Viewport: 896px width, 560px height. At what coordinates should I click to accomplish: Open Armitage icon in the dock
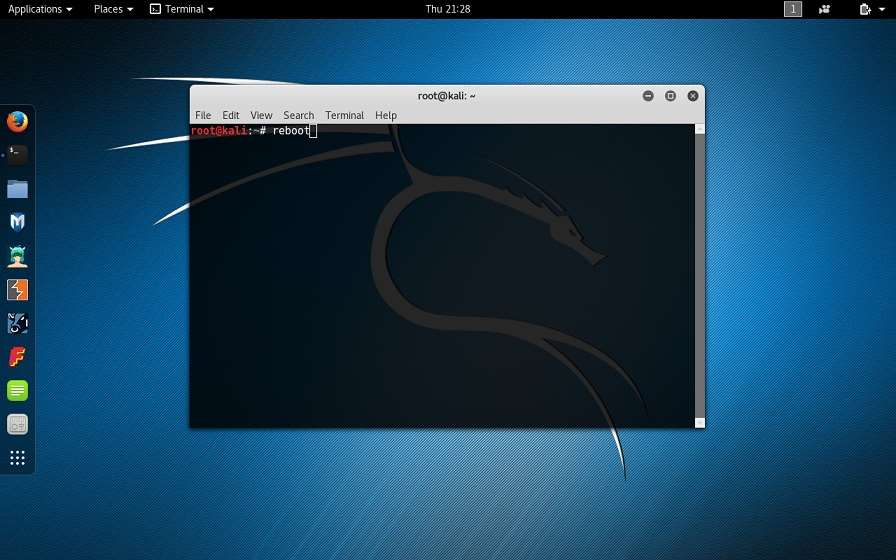pyautogui.click(x=17, y=256)
